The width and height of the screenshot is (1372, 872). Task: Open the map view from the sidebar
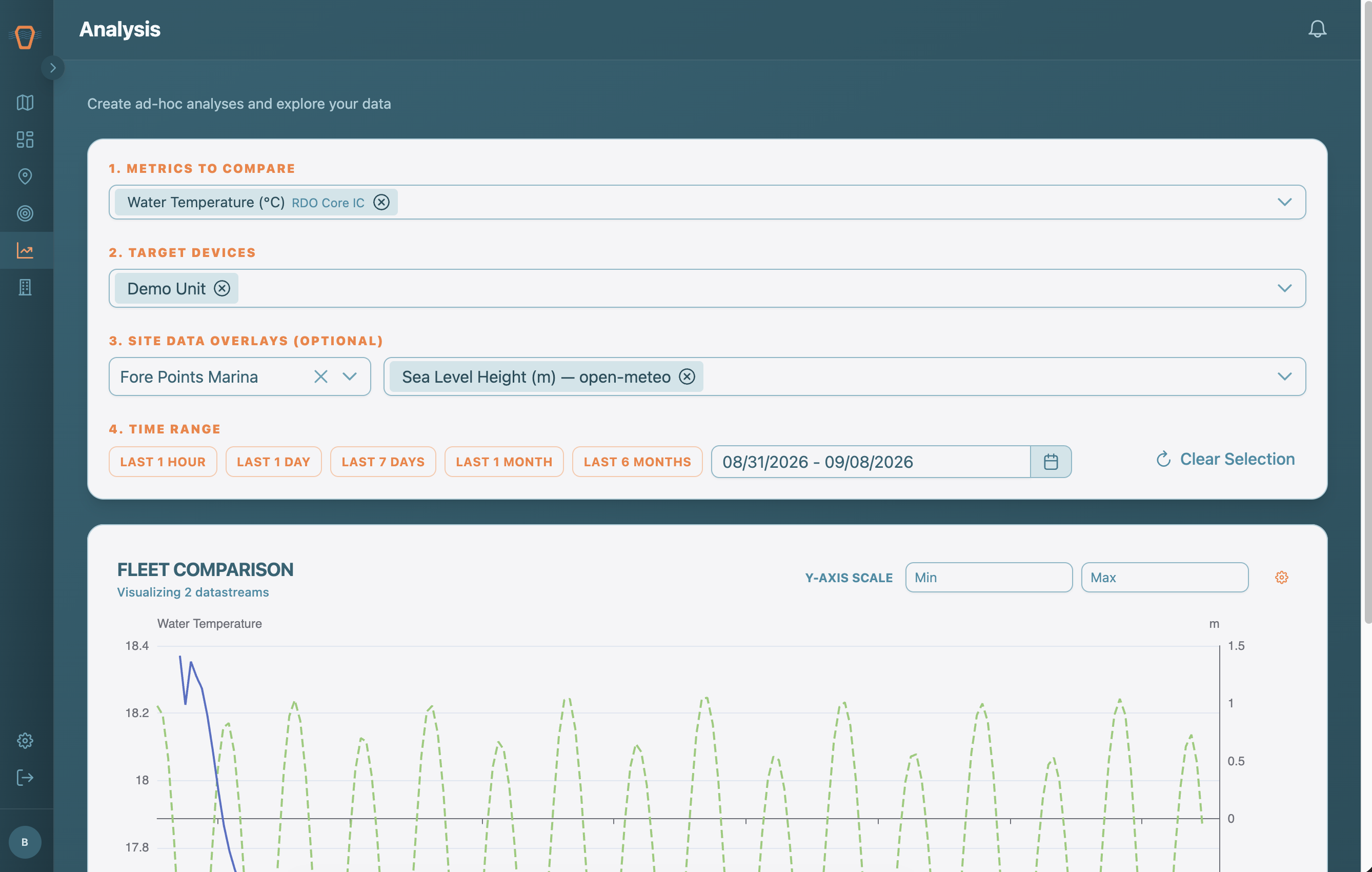(25, 103)
